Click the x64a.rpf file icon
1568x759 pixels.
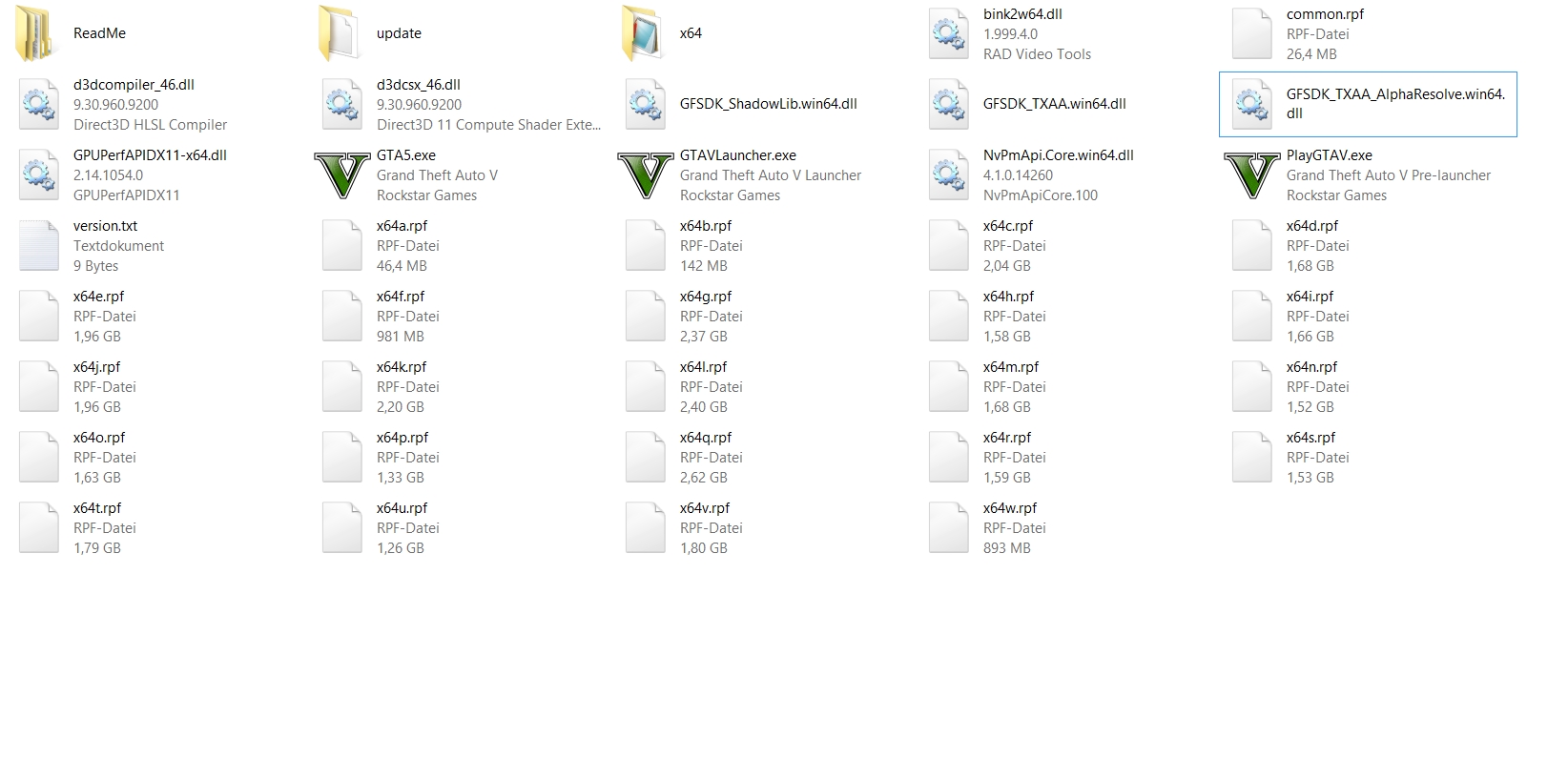pos(341,245)
